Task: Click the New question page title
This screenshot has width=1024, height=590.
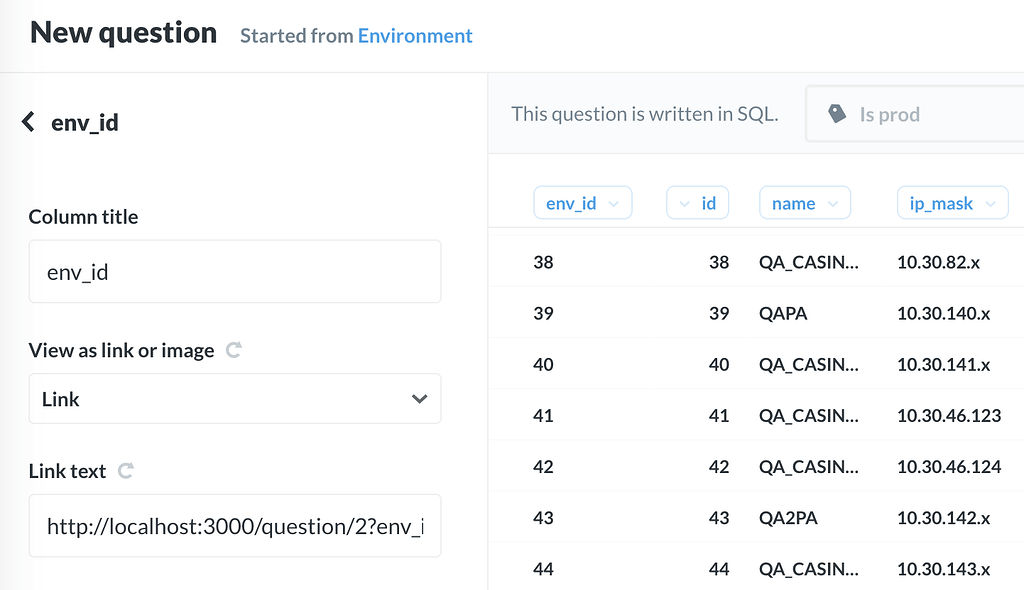Action: [122, 32]
